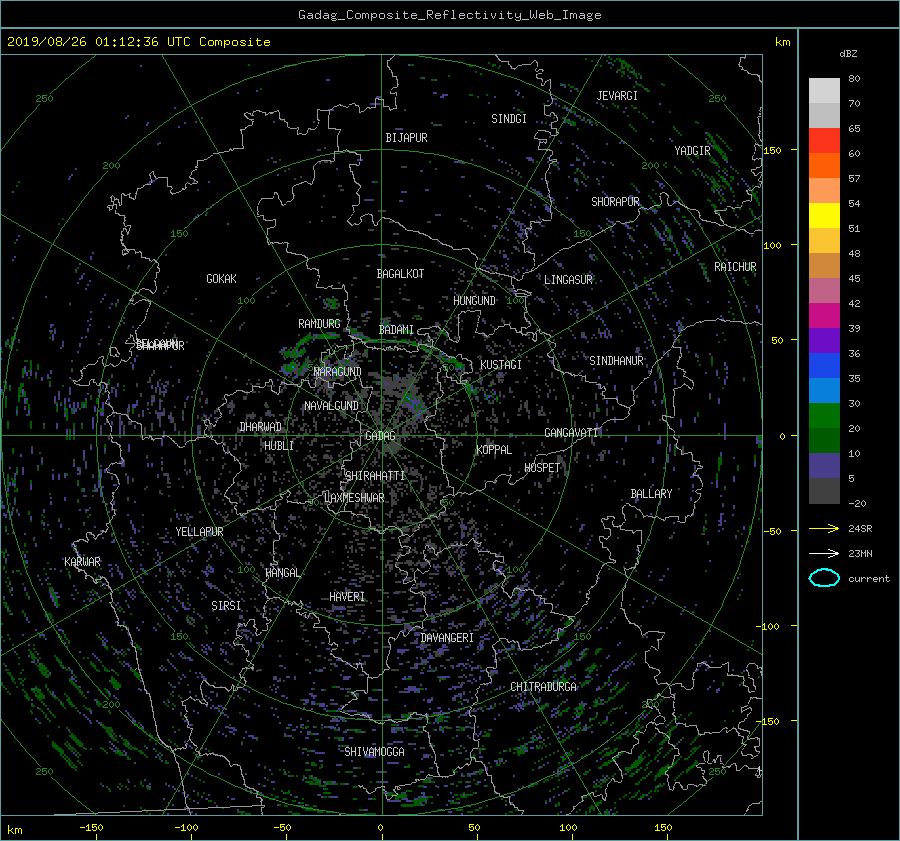Select the 'DAVANGERI' label
This screenshot has height=841, width=900.
447,638
